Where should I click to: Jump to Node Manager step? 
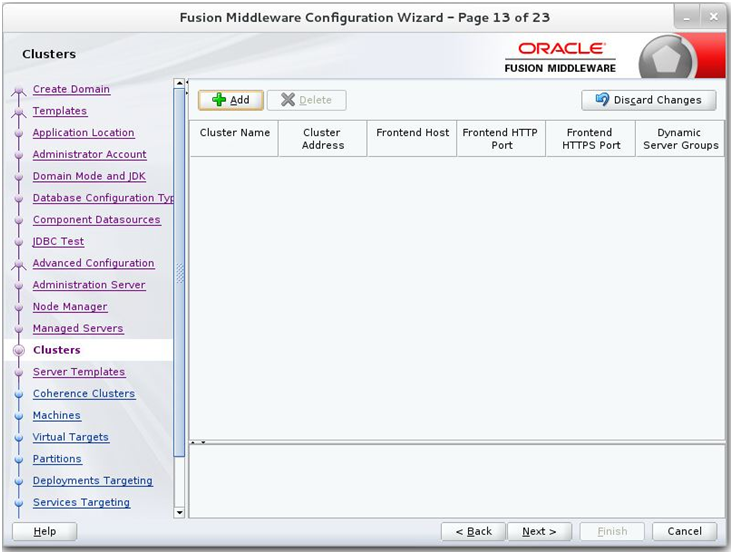(x=70, y=307)
